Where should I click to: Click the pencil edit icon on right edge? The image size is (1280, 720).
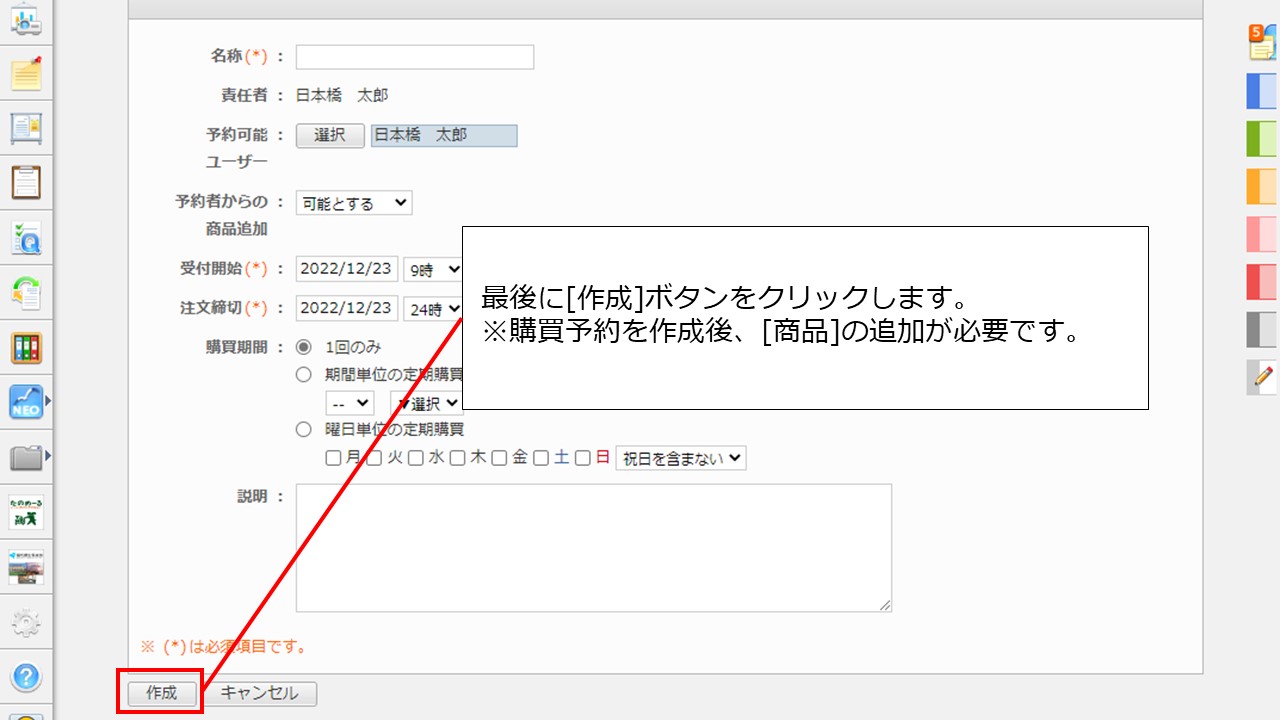coord(1262,377)
